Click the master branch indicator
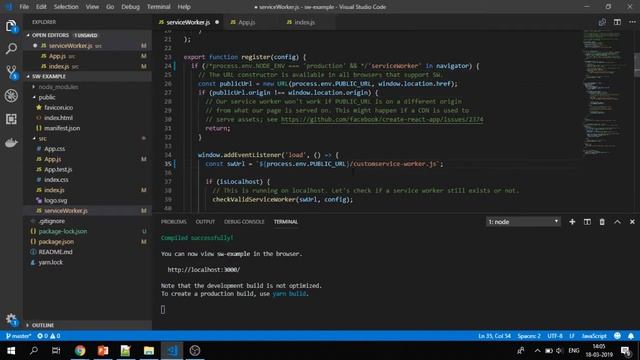Image resolution: width=640 pixels, height=360 pixels. point(18,336)
